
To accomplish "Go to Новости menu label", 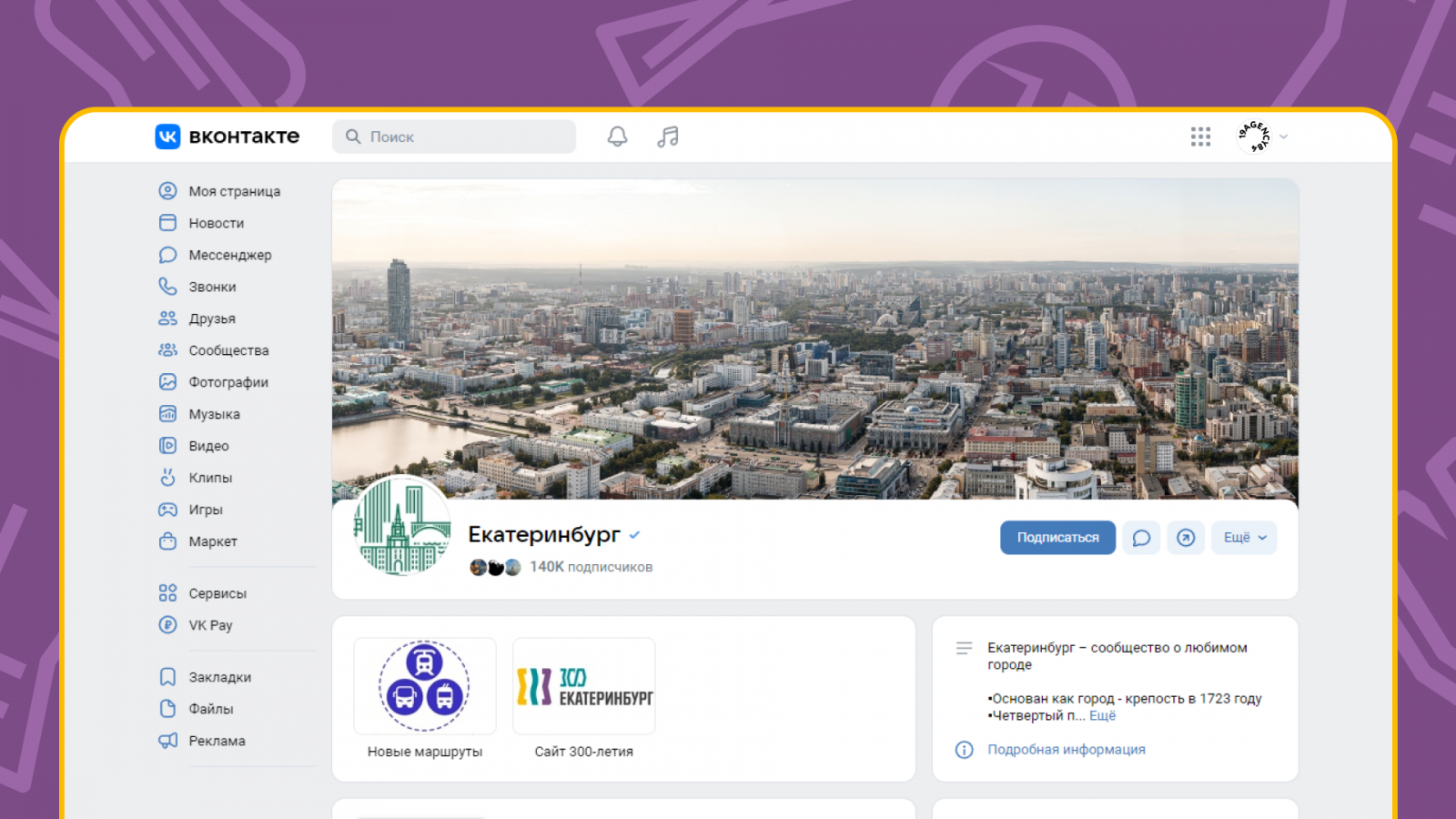I will 217,223.
